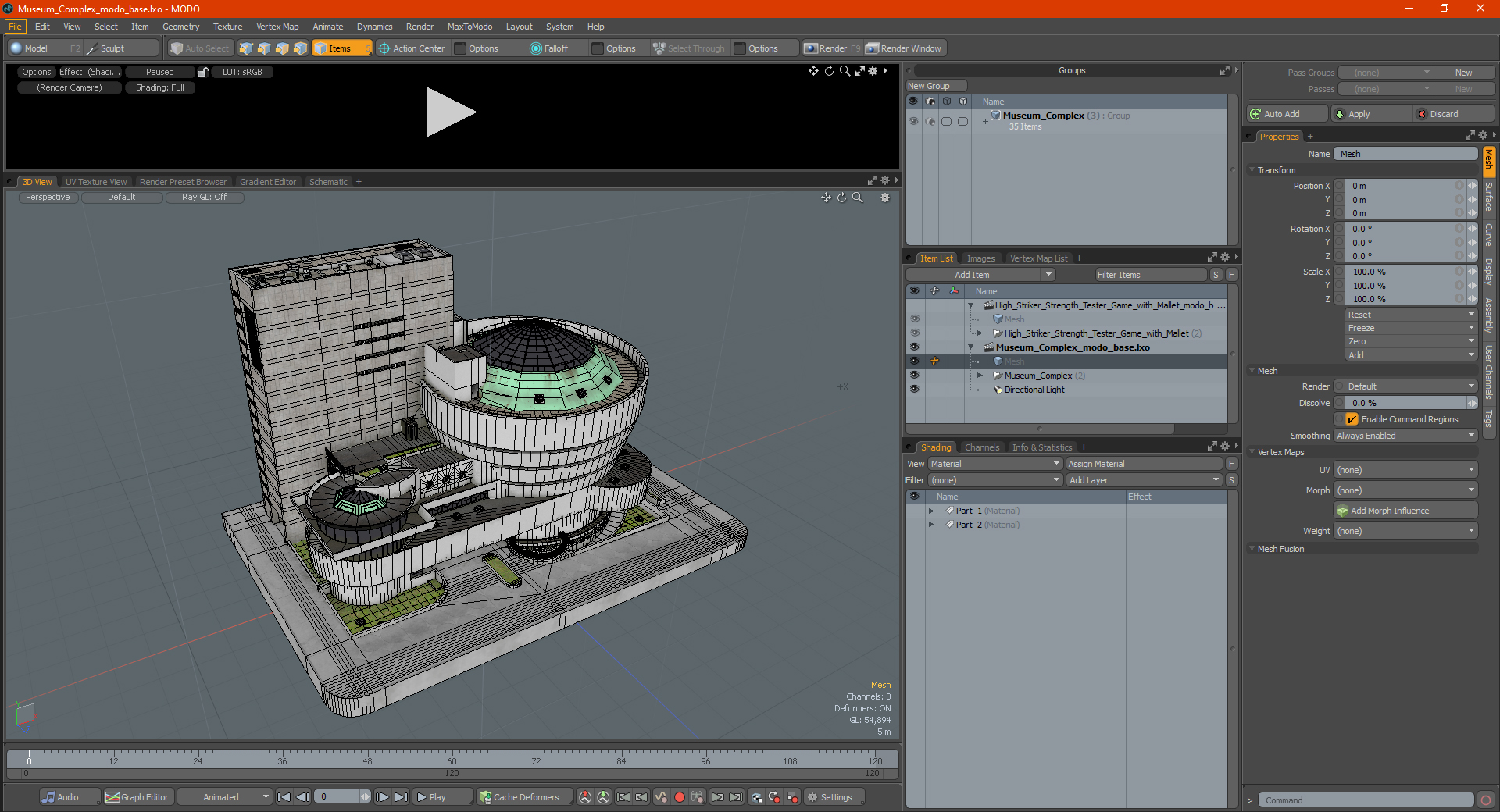Image resolution: width=1500 pixels, height=812 pixels.
Task: Click the Discard button
Action: [1453, 114]
